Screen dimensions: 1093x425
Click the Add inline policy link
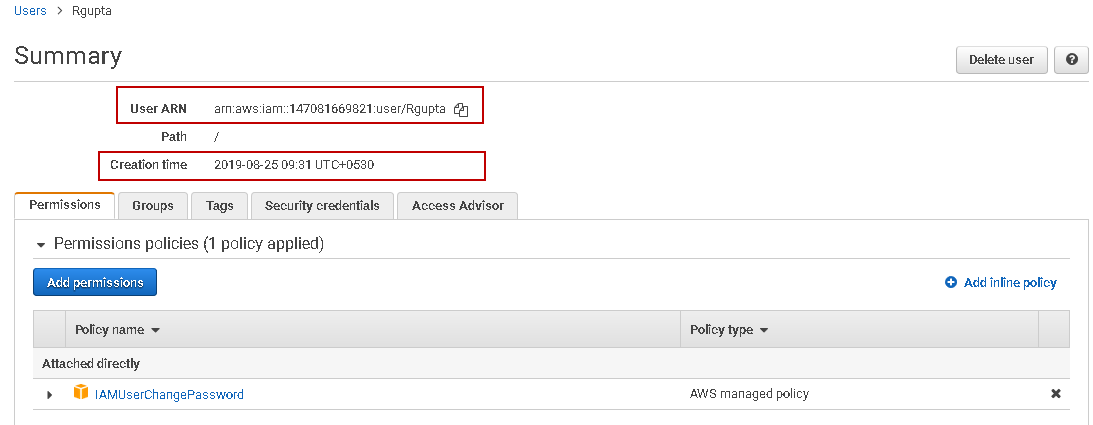(x=1010, y=283)
